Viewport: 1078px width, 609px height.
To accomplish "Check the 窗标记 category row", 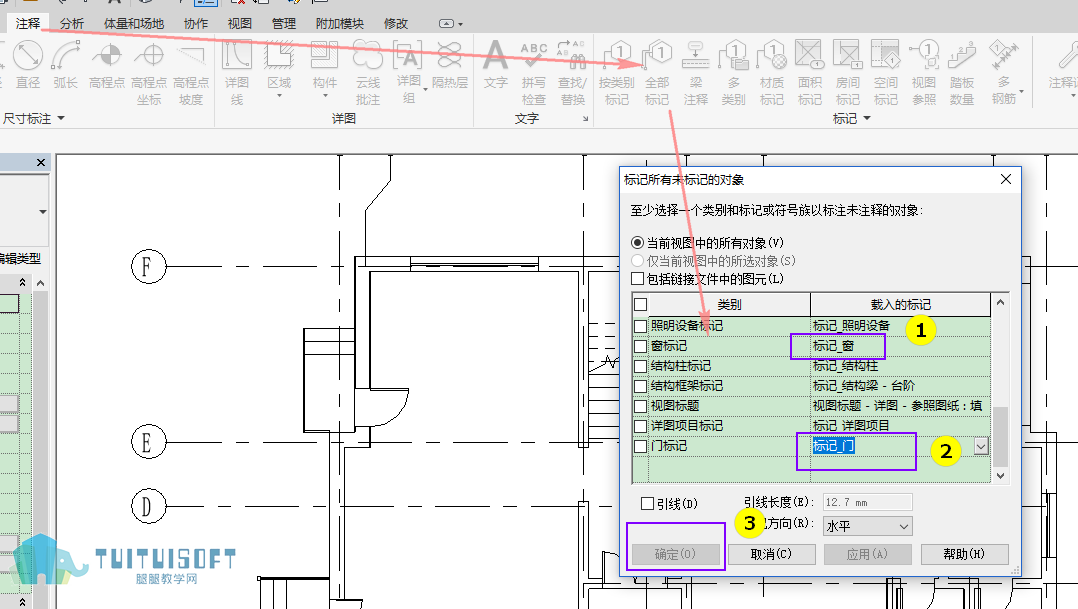I will coord(641,346).
